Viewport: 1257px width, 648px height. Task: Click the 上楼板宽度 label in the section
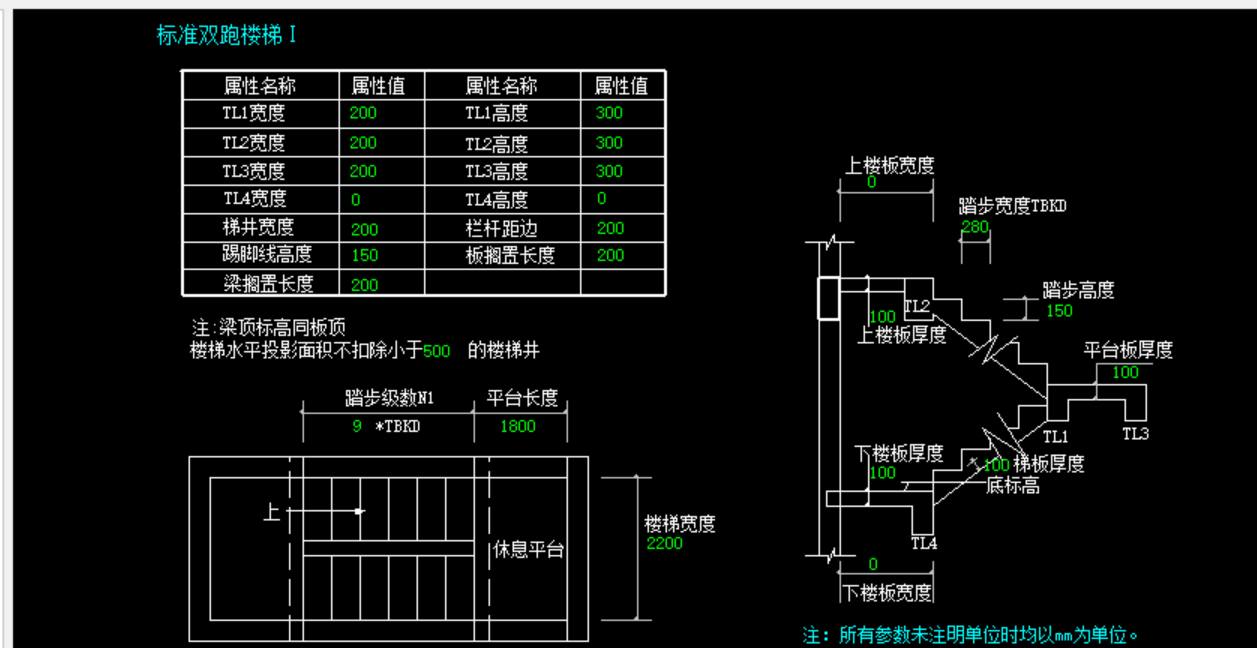tap(889, 166)
